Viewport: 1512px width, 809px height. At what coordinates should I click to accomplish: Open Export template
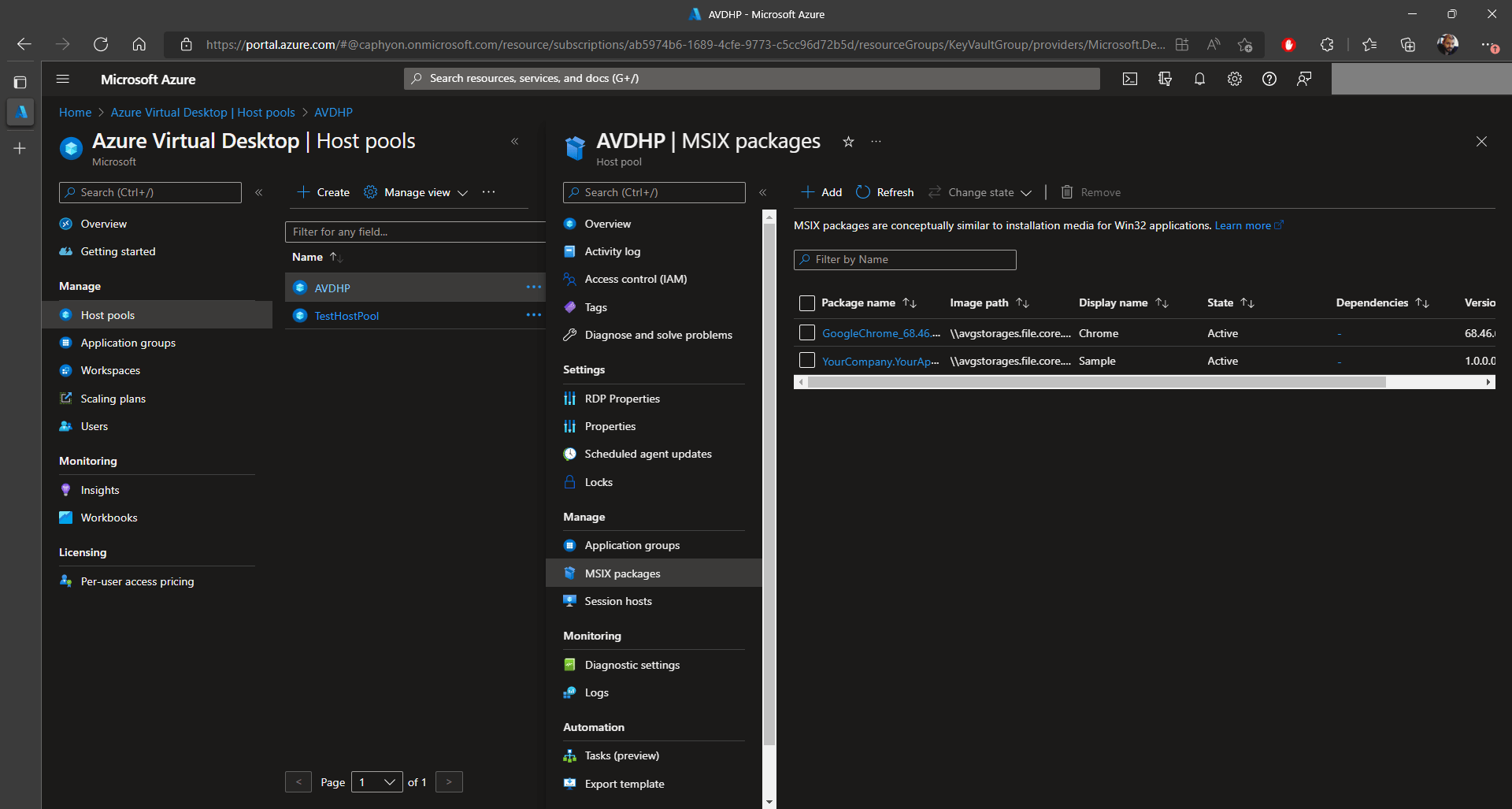[x=624, y=784]
